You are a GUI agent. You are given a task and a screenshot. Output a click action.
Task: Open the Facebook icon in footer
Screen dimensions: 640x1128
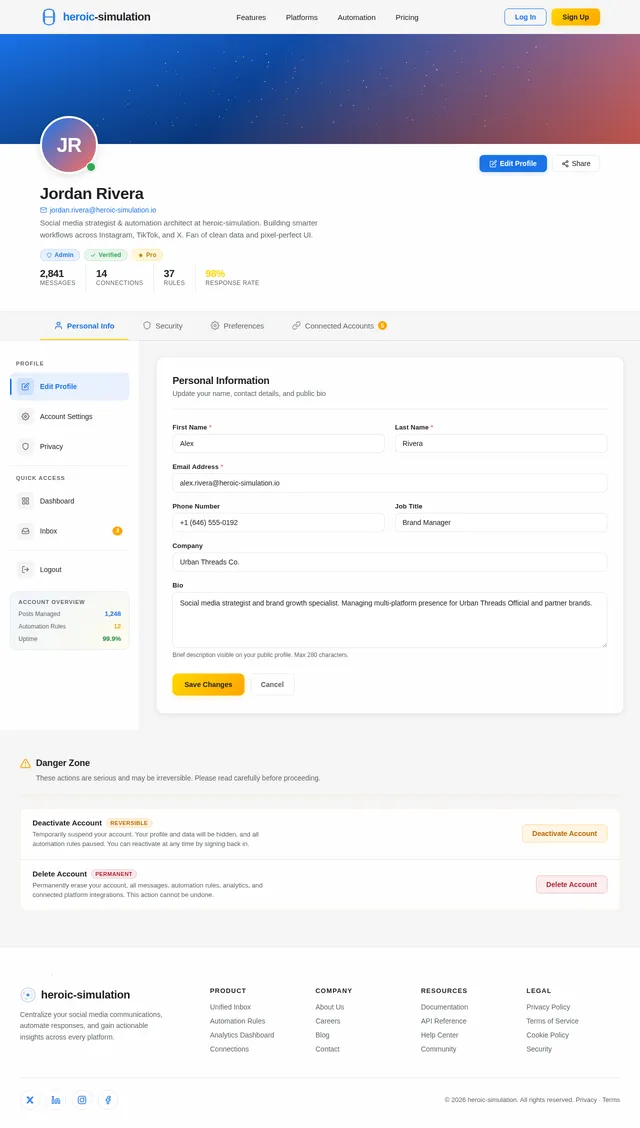pos(108,1100)
